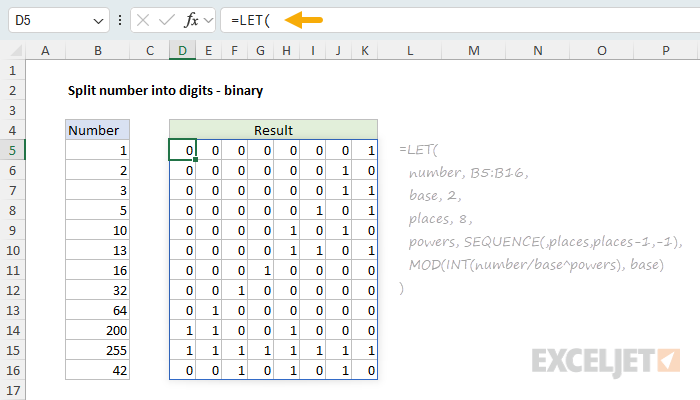
Task: Select column M header
Action: click(474, 51)
